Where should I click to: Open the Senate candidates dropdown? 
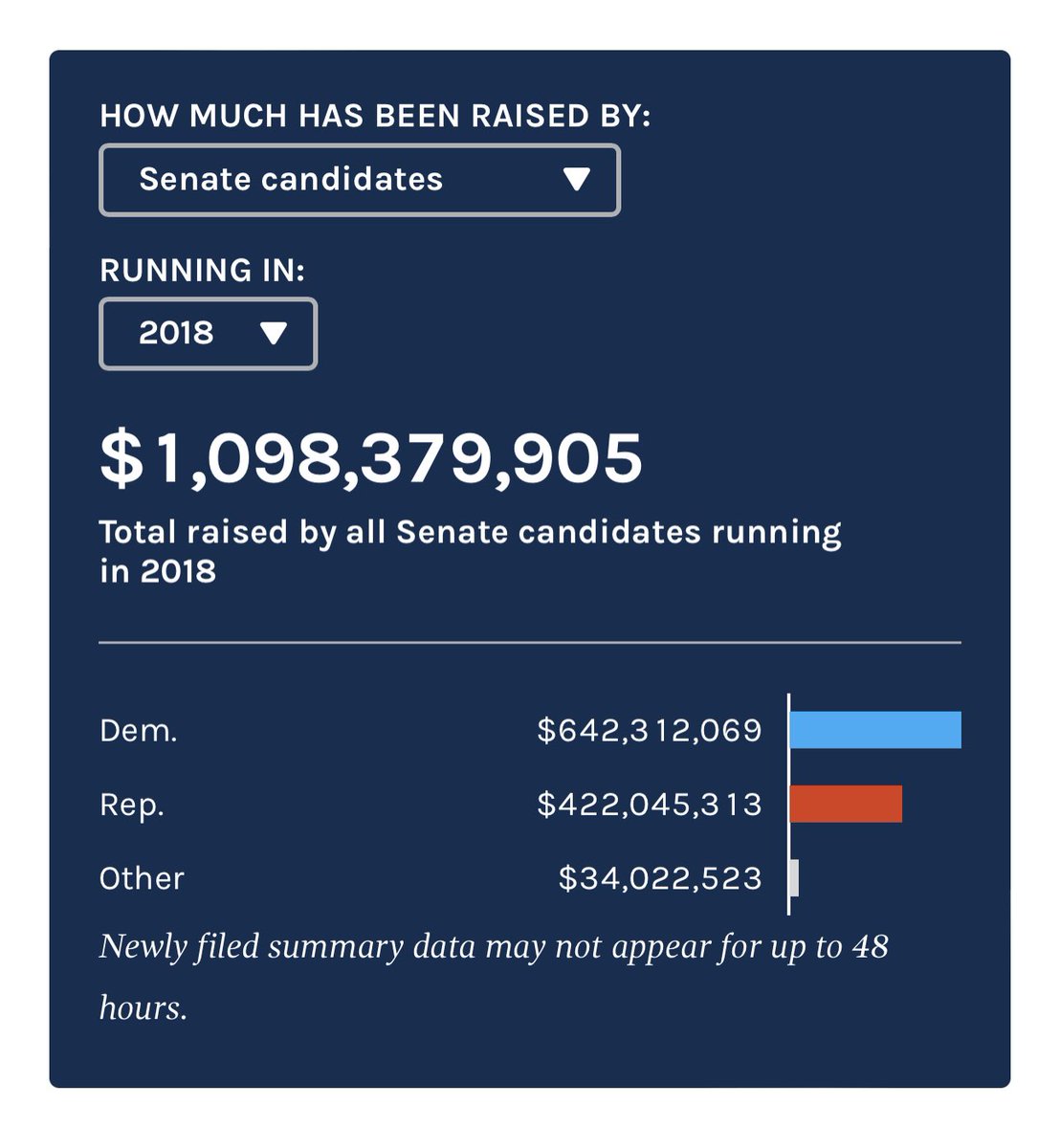click(359, 180)
